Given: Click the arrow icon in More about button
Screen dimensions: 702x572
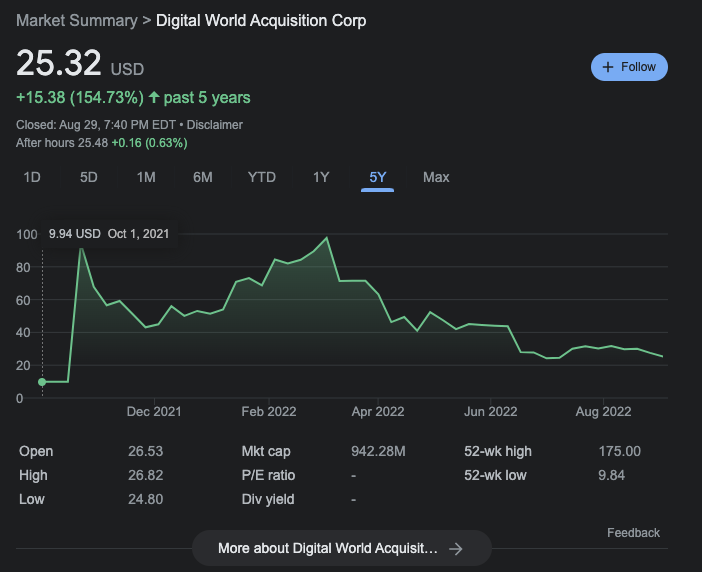Looking at the screenshot, I should [456, 548].
